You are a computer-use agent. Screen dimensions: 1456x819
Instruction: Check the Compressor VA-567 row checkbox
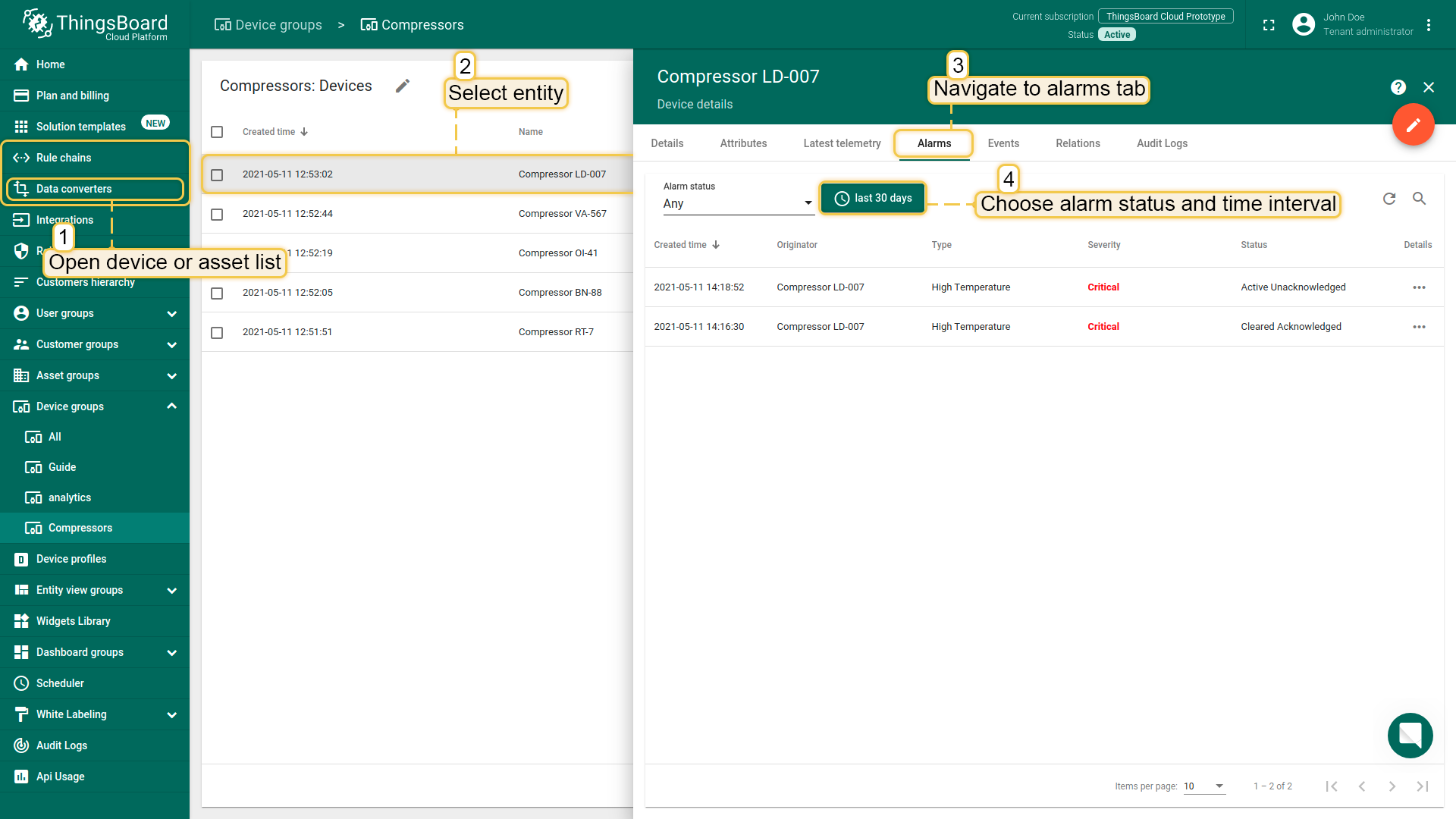click(217, 214)
